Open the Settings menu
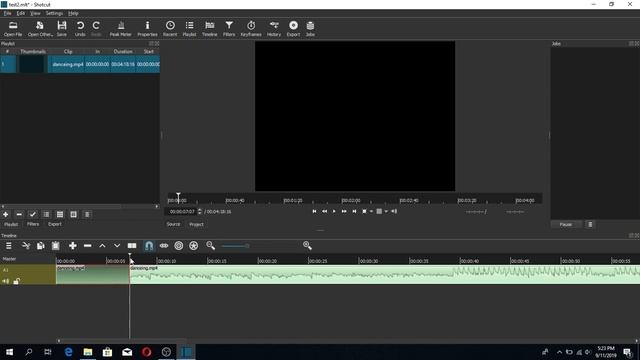 [x=54, y=13]
